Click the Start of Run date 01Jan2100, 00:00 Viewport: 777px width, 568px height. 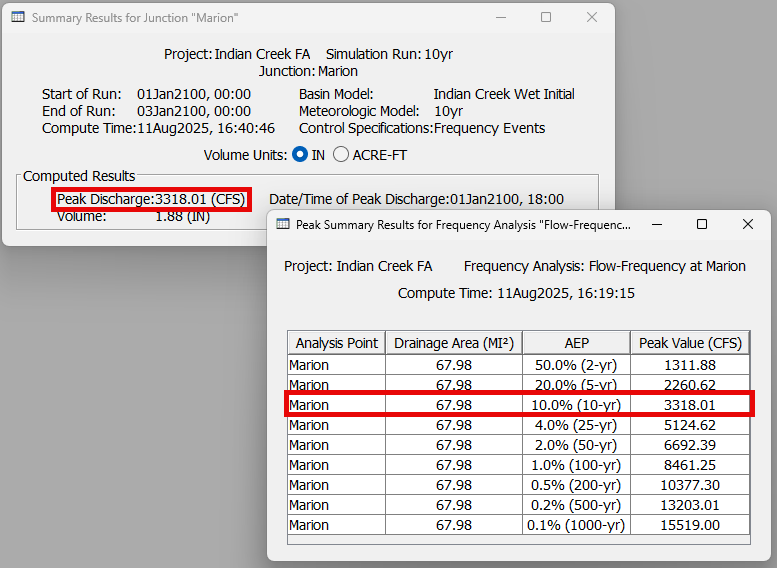coord(194,94)
